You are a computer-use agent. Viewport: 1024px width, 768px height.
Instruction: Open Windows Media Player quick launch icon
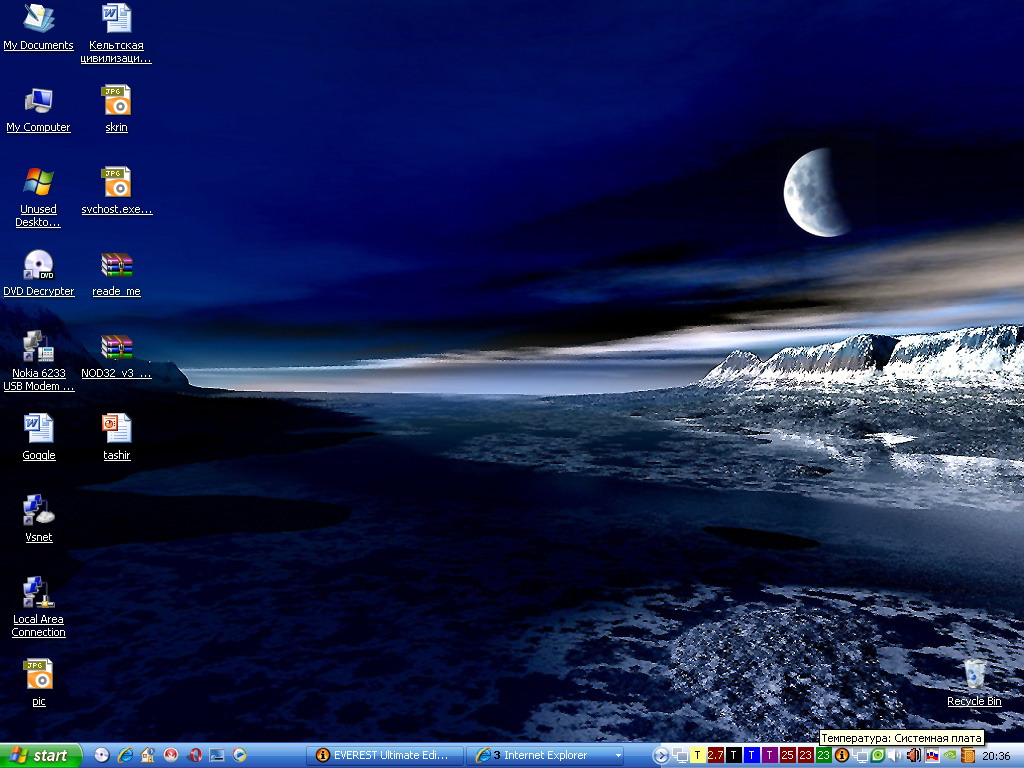click(x=240, y=755)
